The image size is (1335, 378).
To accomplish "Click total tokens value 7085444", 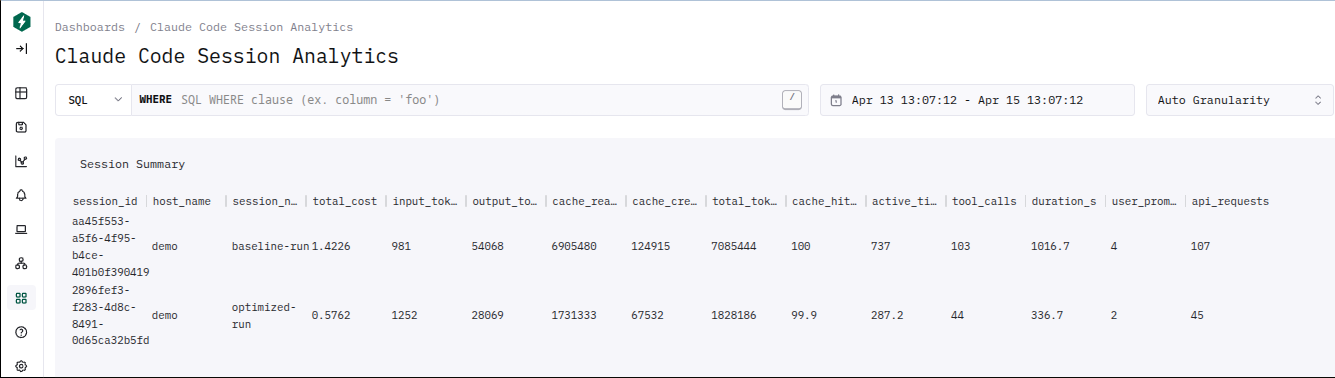I will coord(734,246).
